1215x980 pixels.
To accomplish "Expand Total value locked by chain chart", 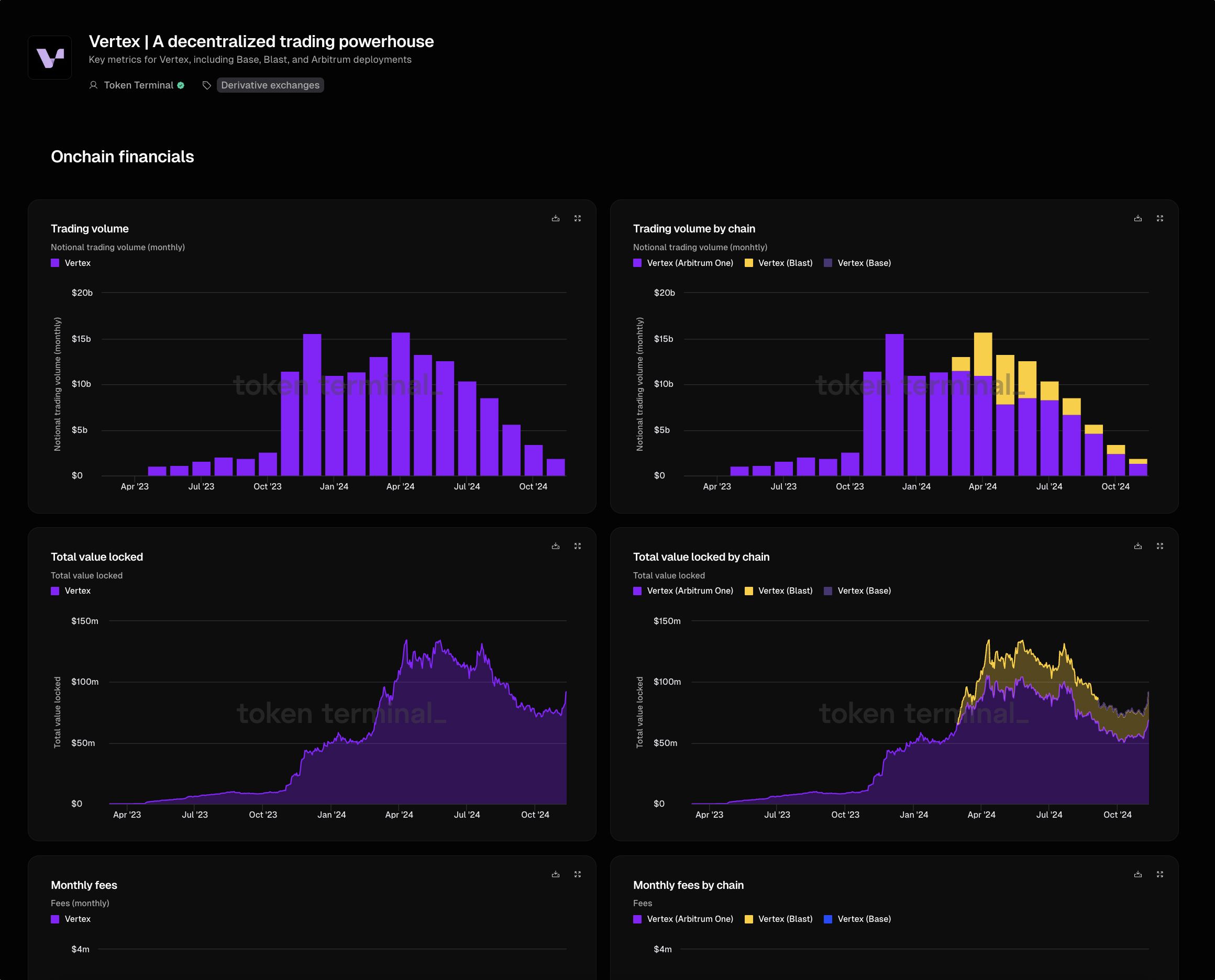I will tap(1159, 547).
